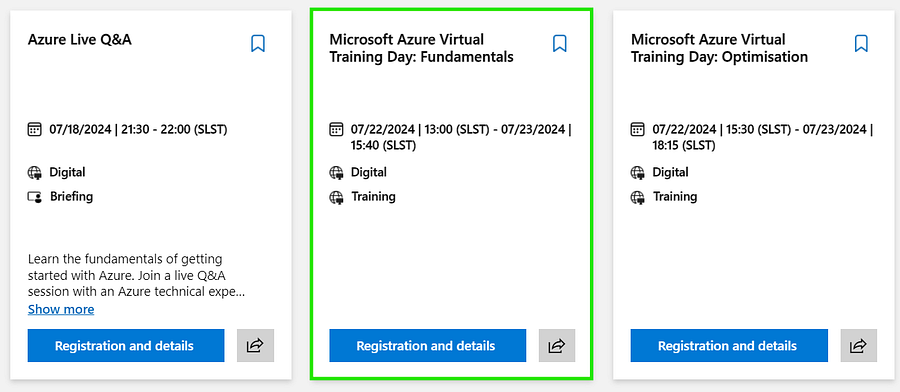Click the 07/18/2024 21:30 - 22:00 date text
The image size is (900, 392).
tap(138, 130)
